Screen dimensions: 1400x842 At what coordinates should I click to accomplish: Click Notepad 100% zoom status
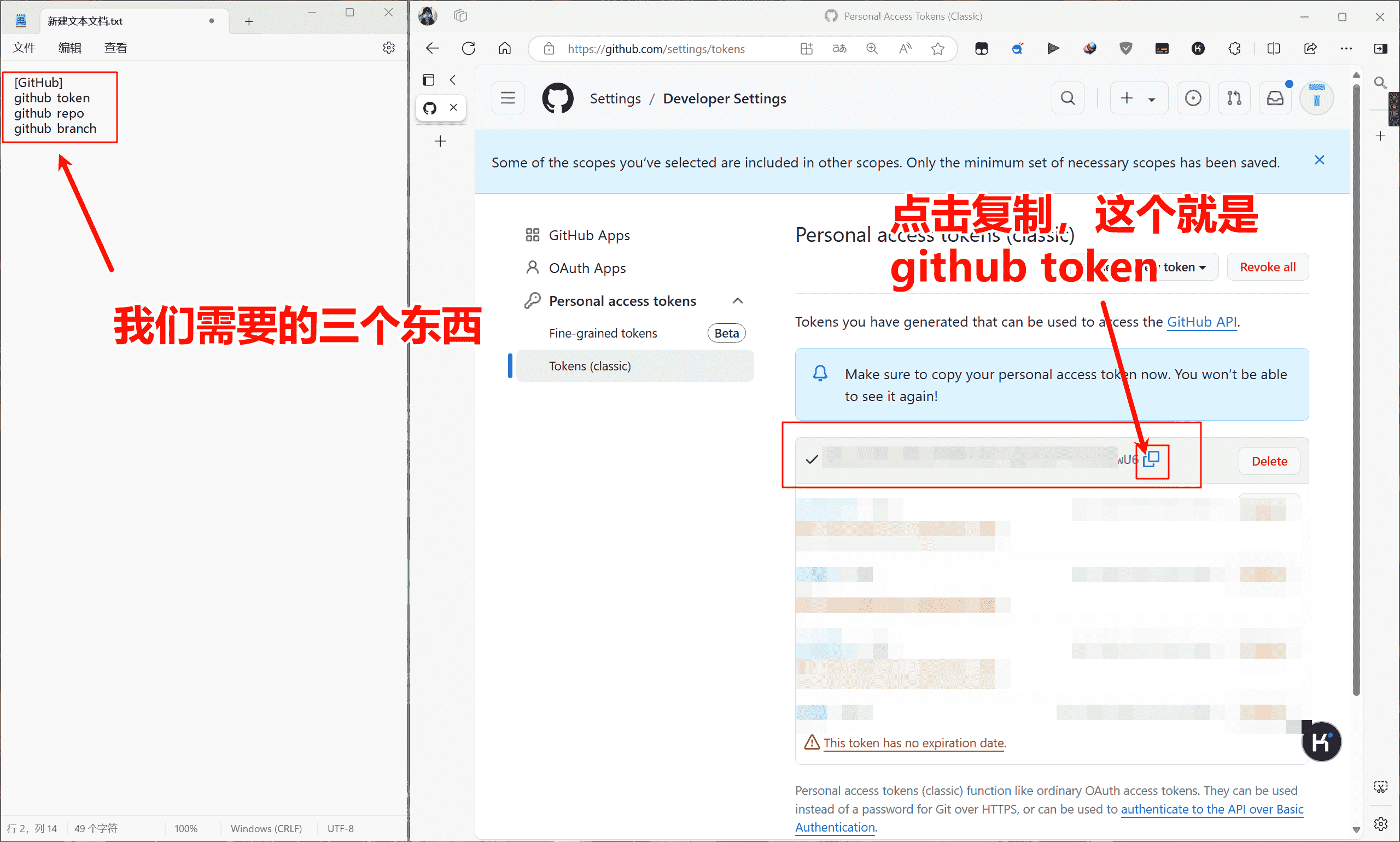click(x=185, y=828)
